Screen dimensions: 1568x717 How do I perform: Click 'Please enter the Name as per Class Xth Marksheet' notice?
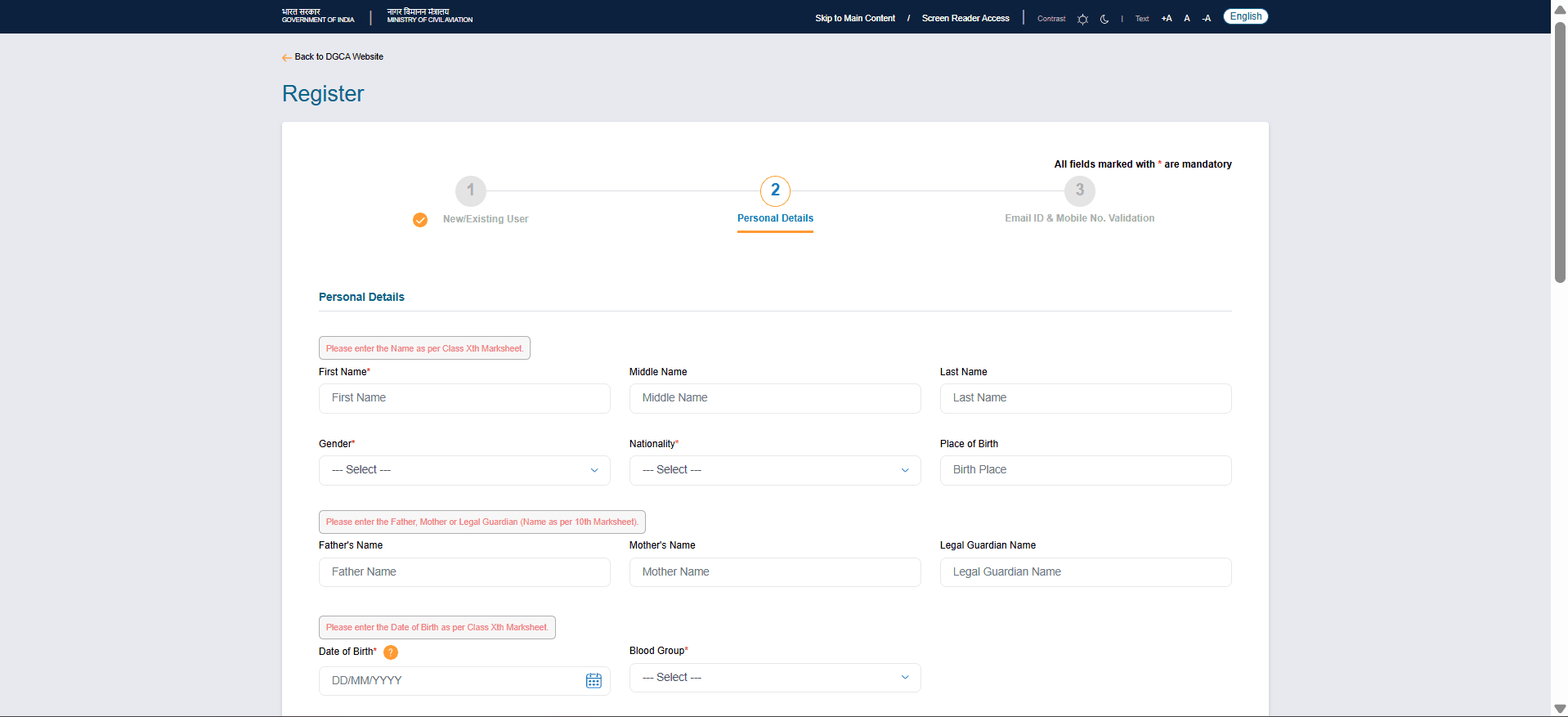[424, 348]
